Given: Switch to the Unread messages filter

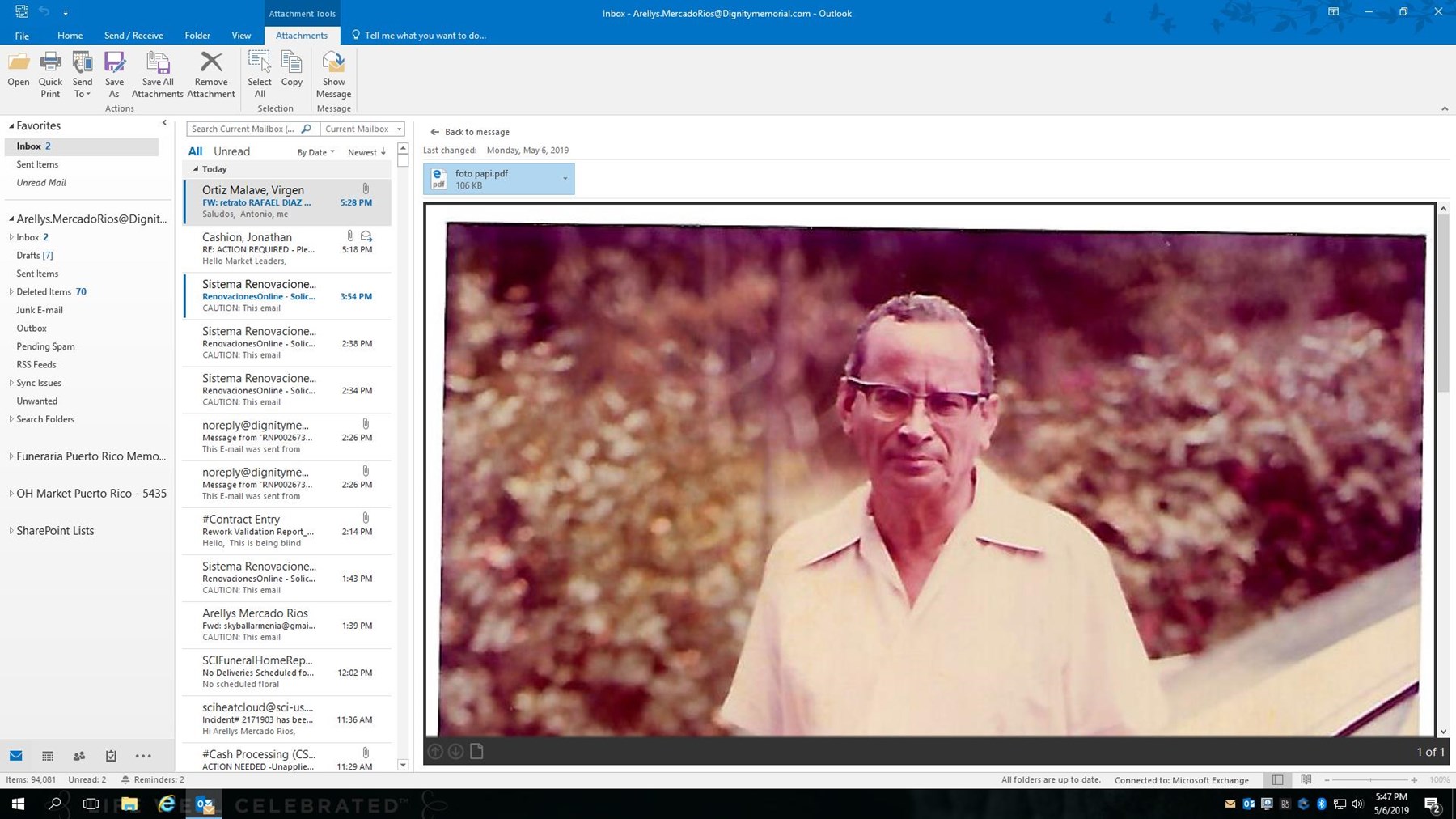Looking at the screenshot, I should pos(231,151).
